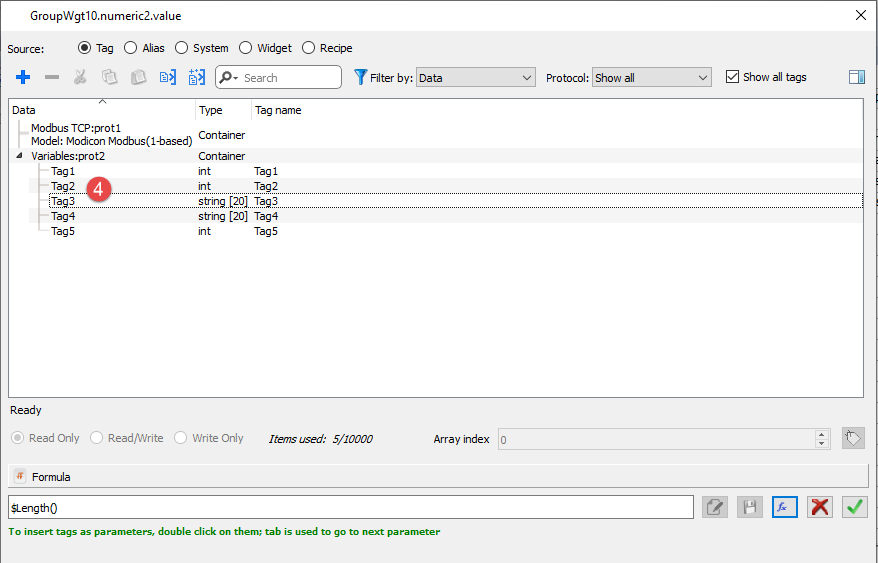Click the tag icon beside Array index
Screen dimensions: 878x563
pos(852,438)
